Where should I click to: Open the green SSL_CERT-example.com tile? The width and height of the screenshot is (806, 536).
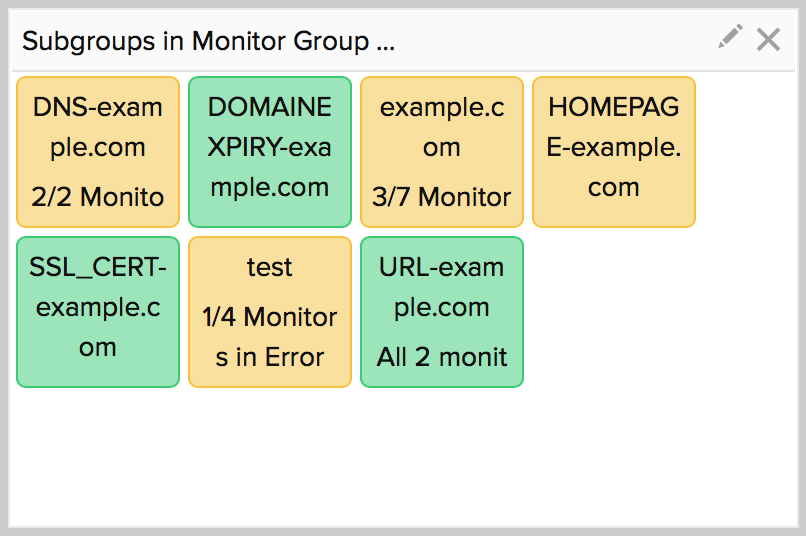click(97, 311)
